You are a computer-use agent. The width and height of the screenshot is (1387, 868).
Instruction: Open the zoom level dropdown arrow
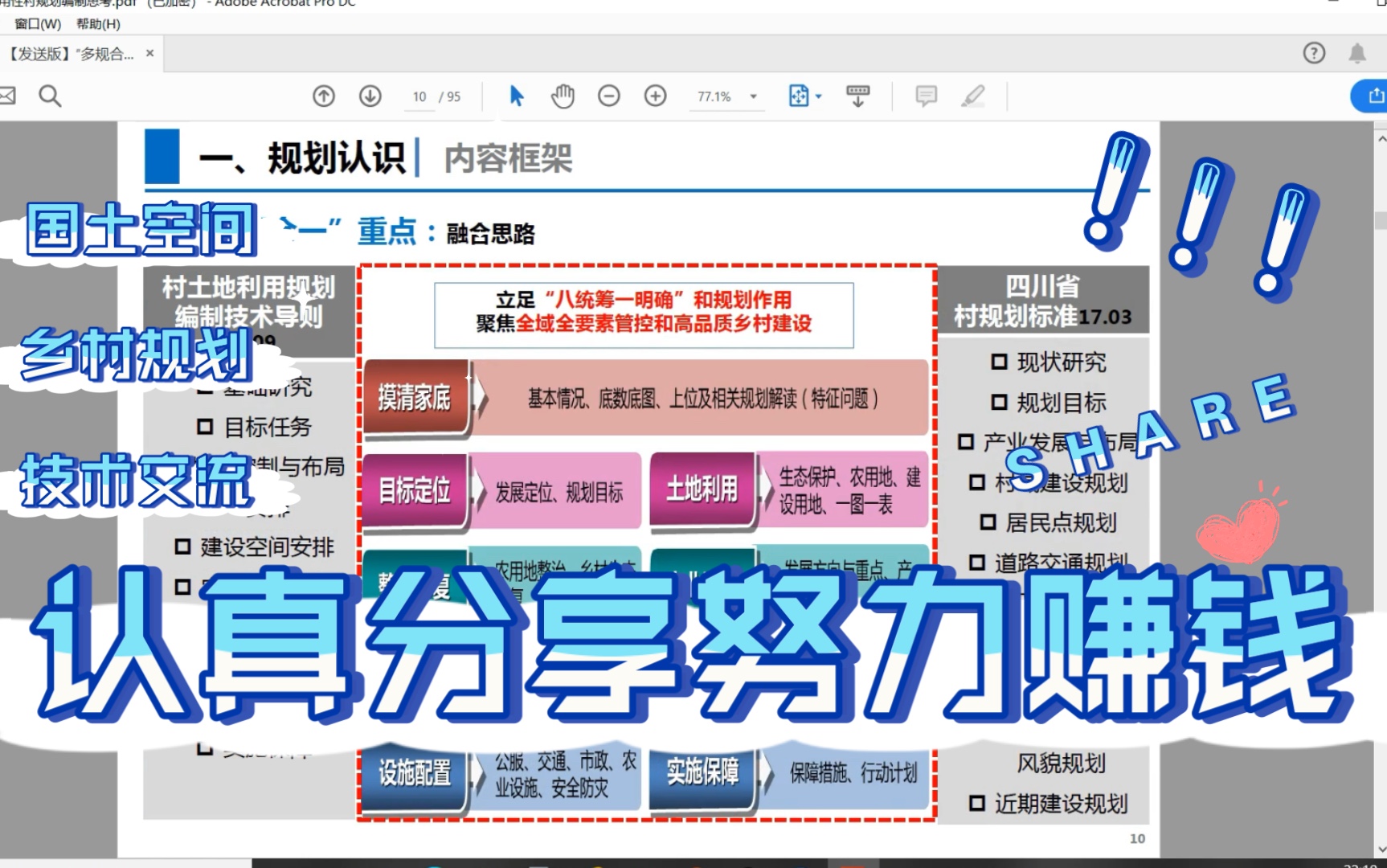(754, 96)
